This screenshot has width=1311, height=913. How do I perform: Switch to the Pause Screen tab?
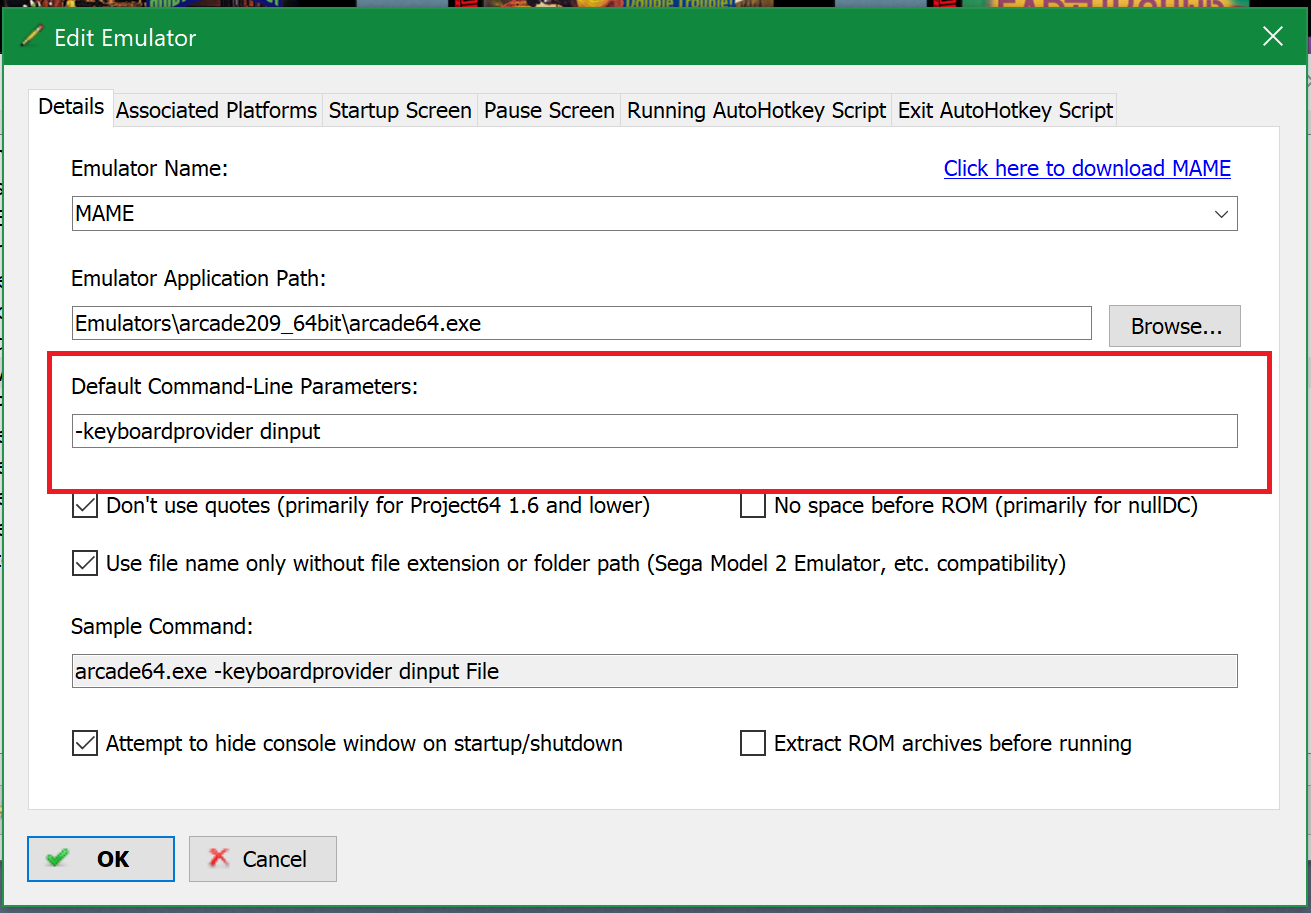(549, 111)
